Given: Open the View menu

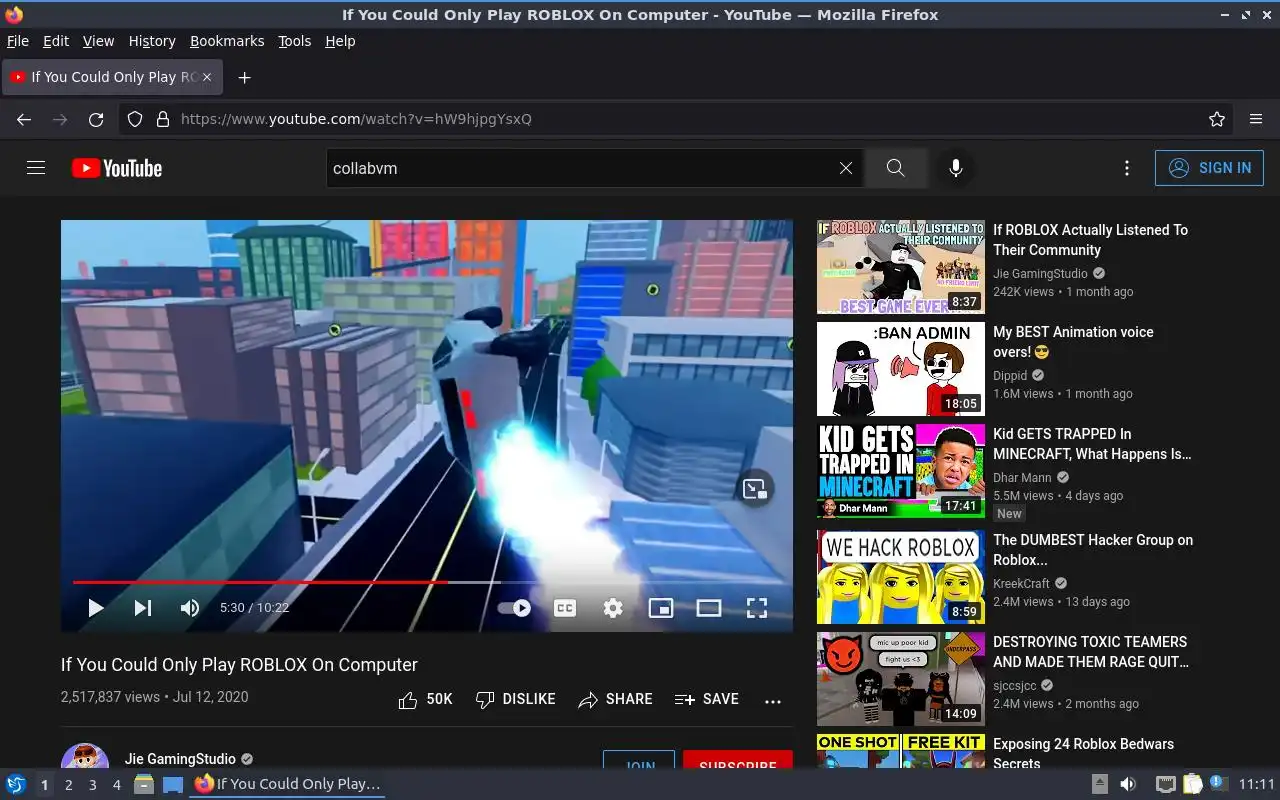Looking at the screenshot, I should tap(98, 41).
